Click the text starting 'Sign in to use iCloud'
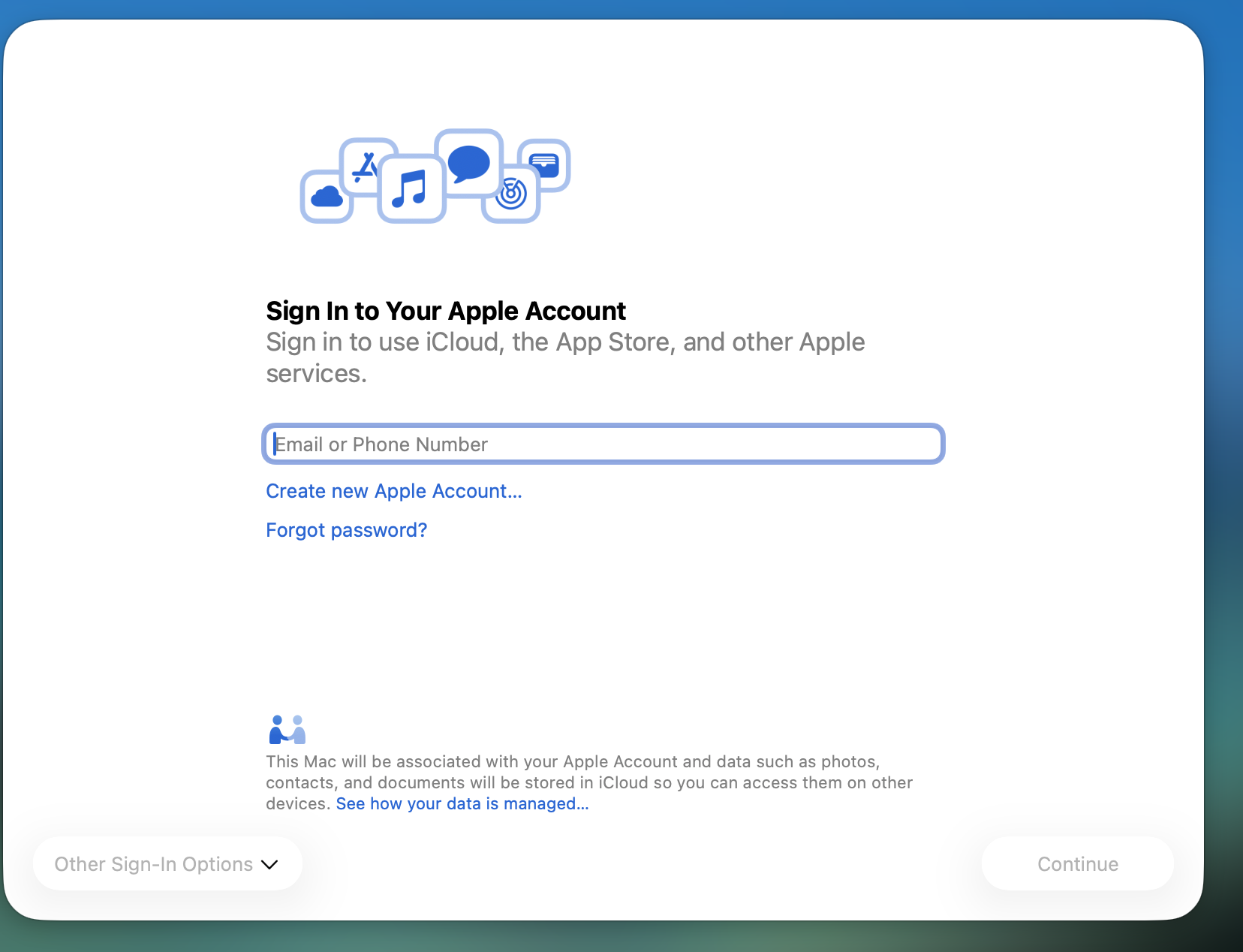The height and width of the screenshot is (952, 1243). [x=565, y=357]
